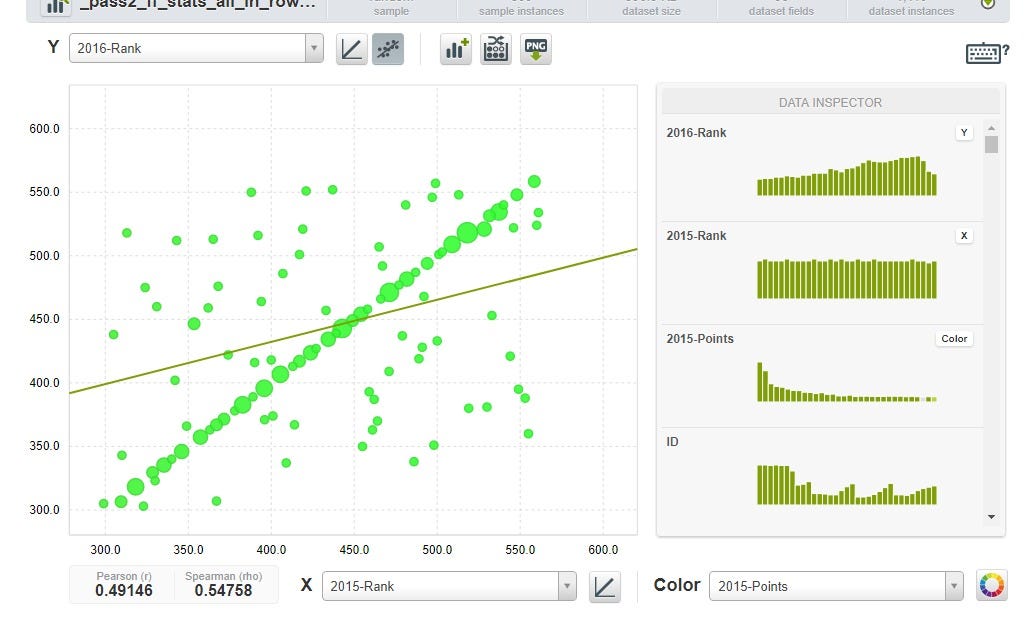
Task: Open the Y axis 2016-Rank dropdown
Action: (196, 48)
